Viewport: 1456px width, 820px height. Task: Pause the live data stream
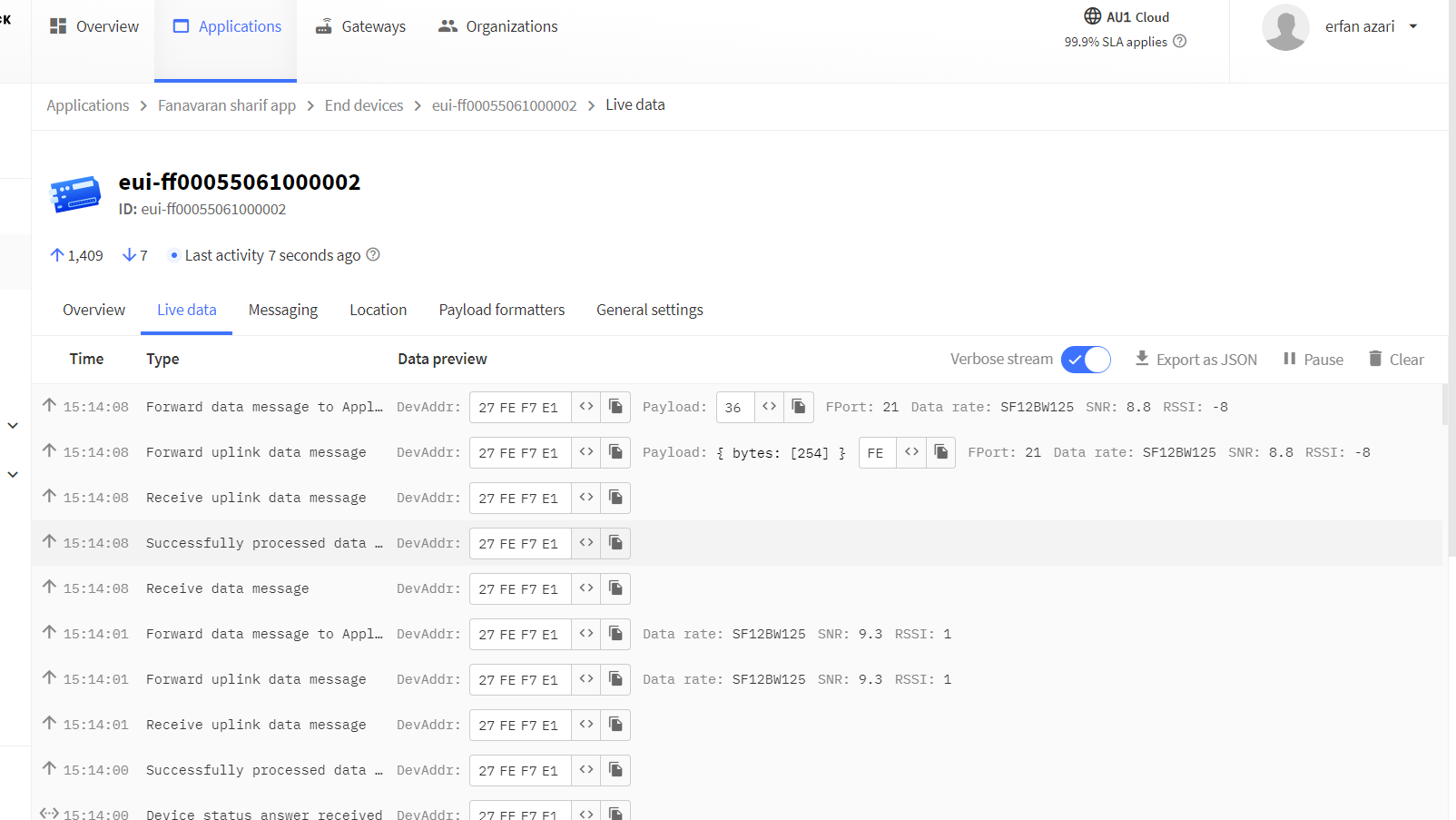point(1313,360)
